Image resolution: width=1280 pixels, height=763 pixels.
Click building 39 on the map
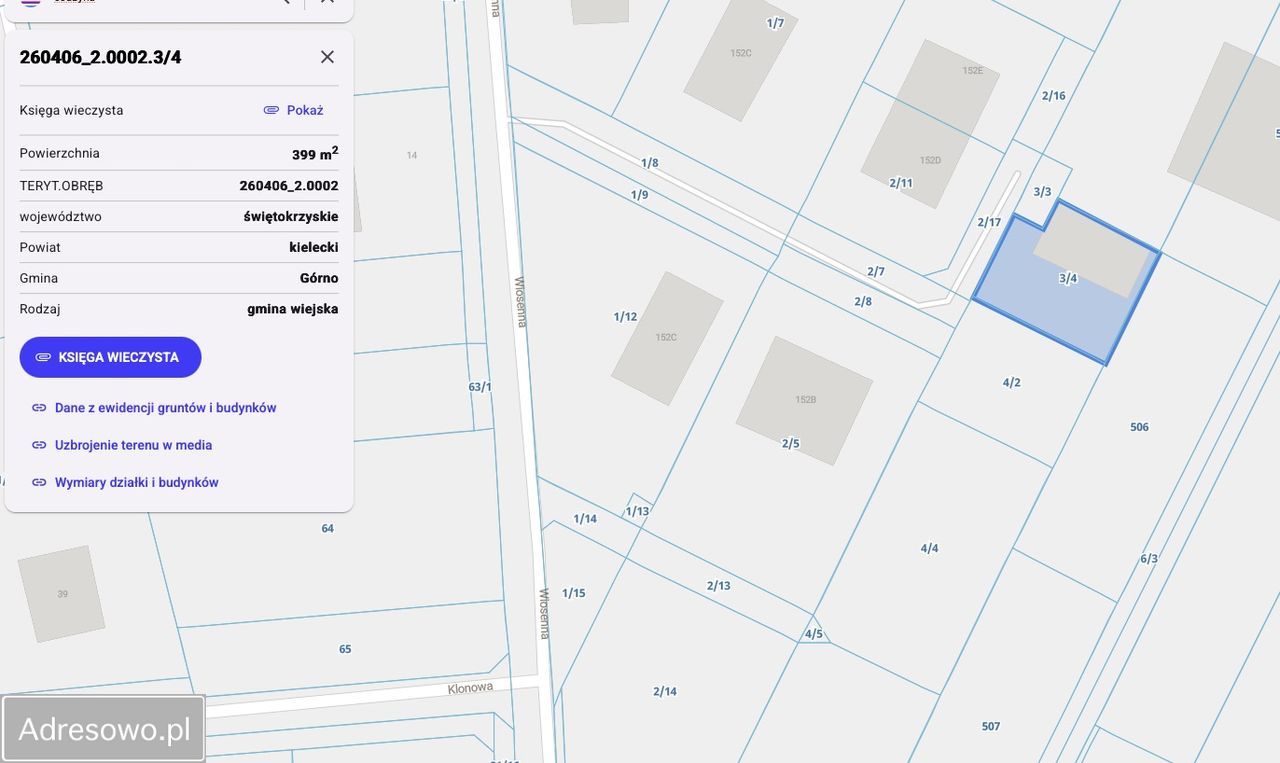(x=62, y=593)
